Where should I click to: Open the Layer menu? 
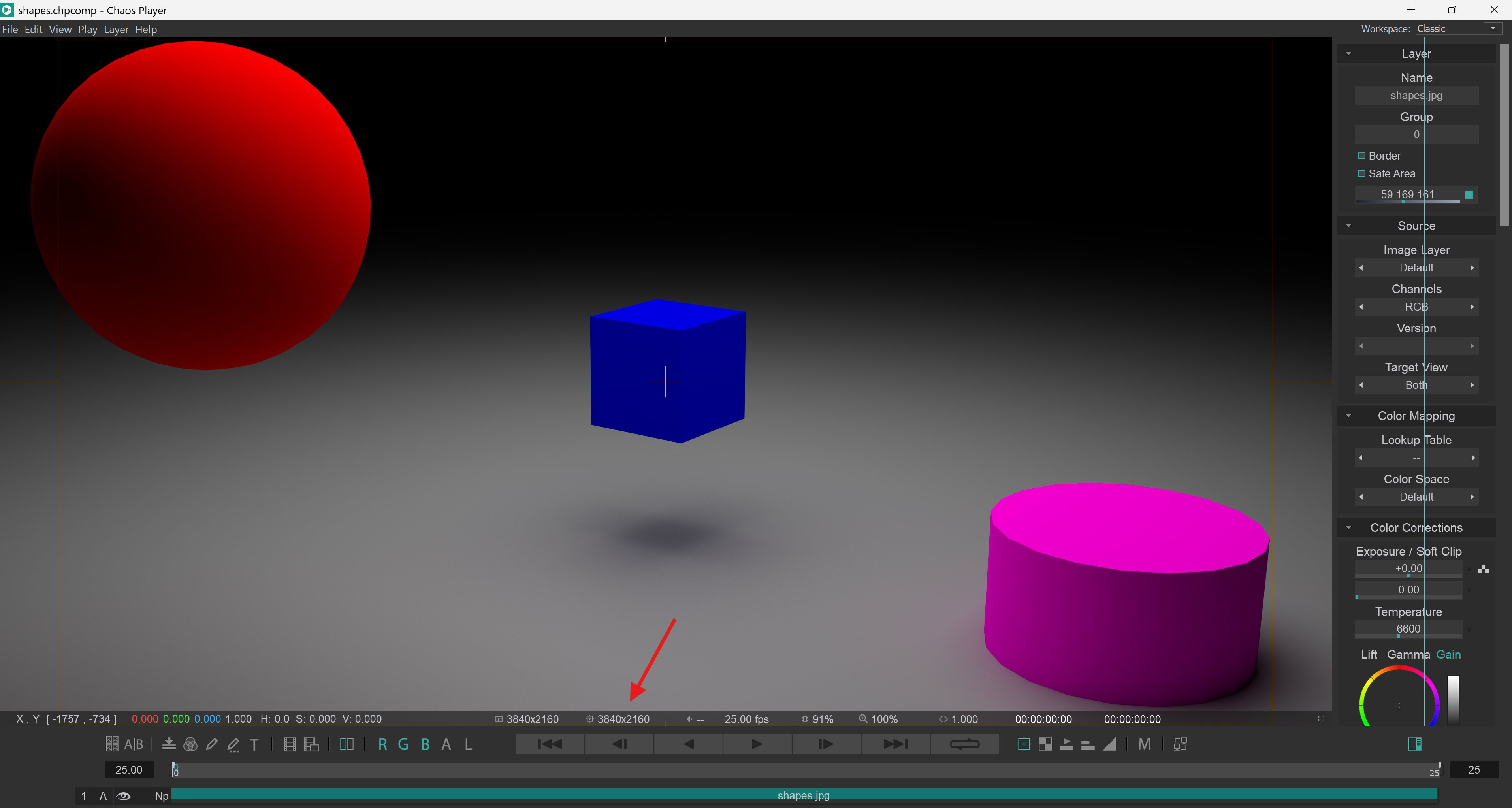coord(116,29)
